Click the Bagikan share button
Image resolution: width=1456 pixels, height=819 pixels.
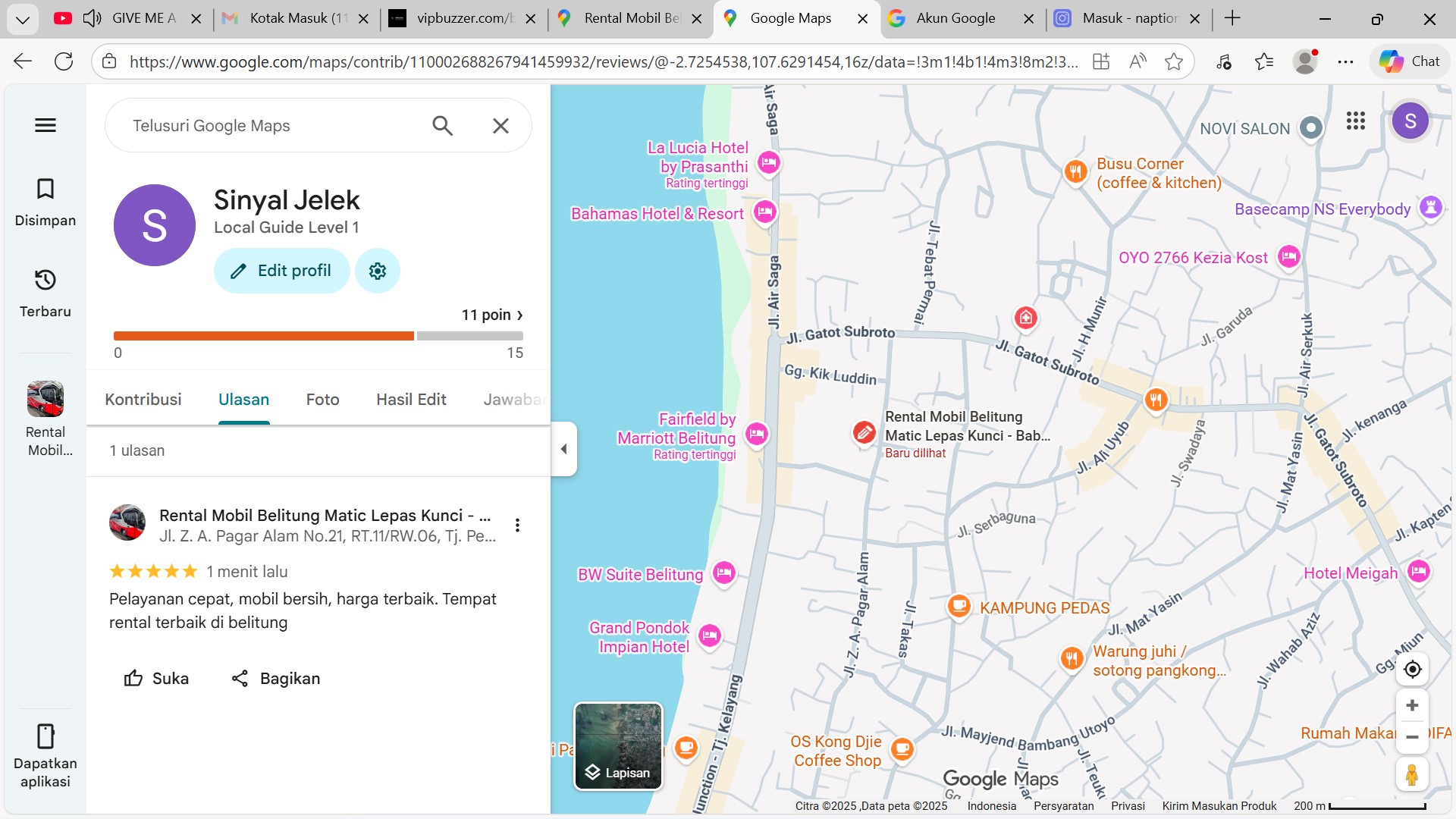tap(276, 679)
